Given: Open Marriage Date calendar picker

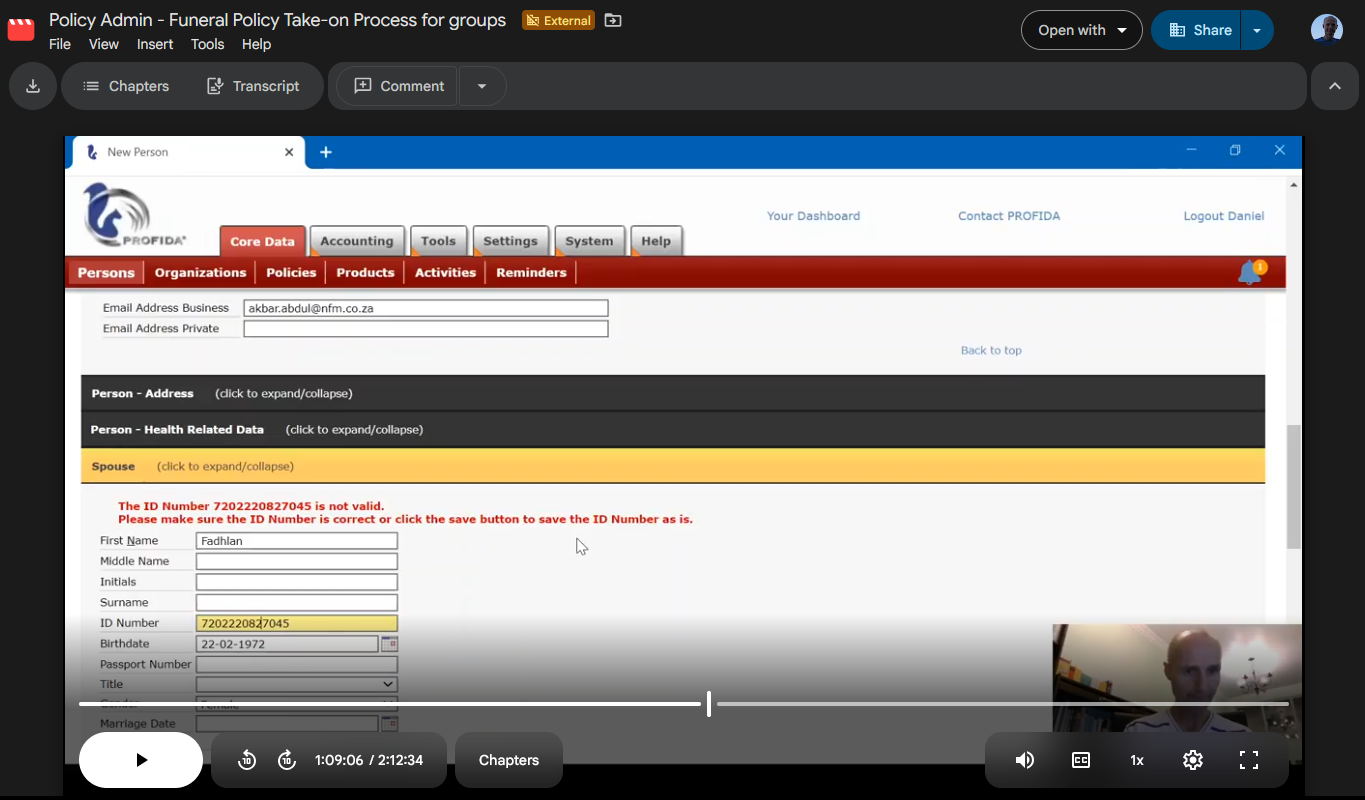Looking at the screenshot, I should pos(389,724).
